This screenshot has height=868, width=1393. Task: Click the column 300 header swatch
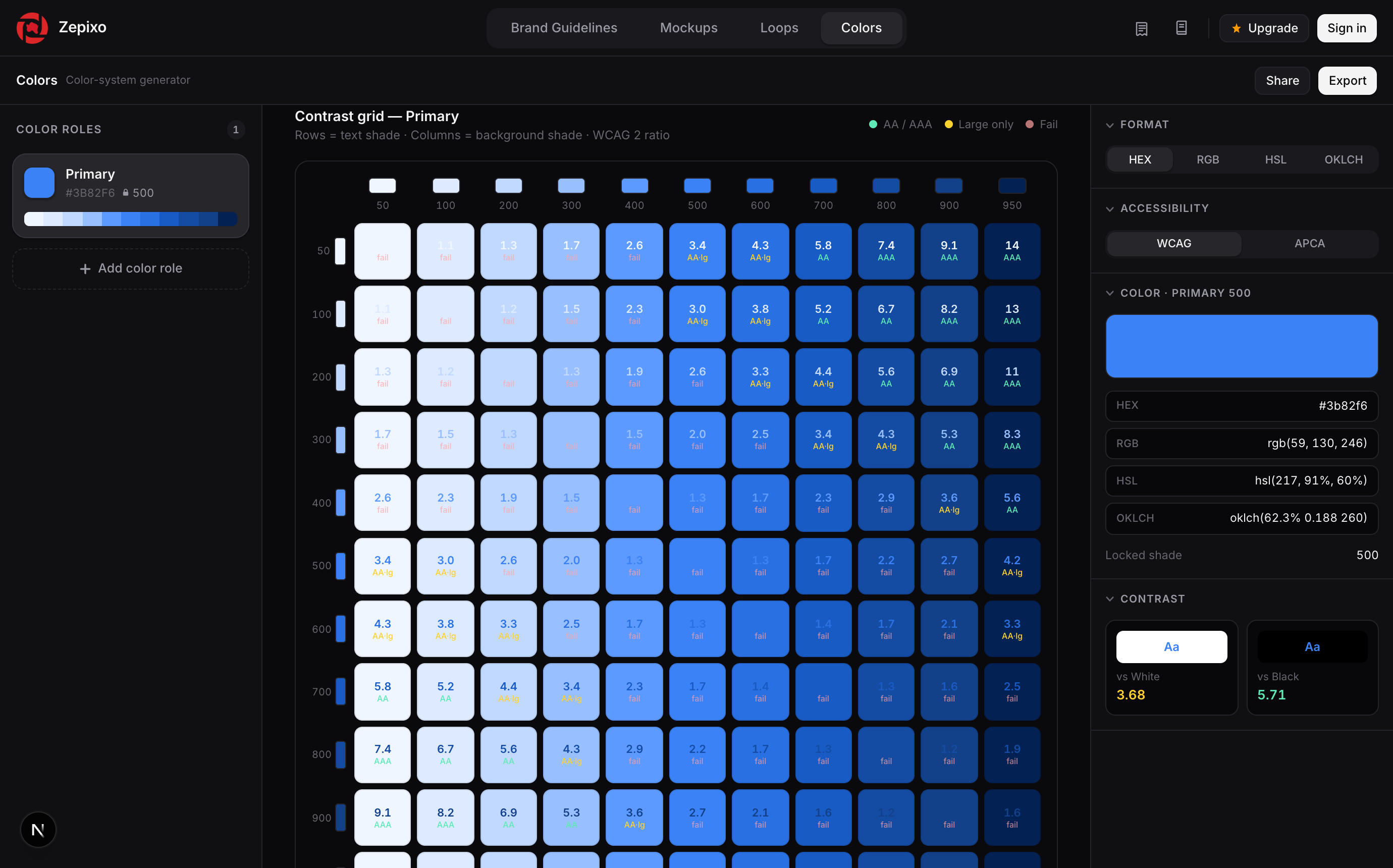pos(571,185)
